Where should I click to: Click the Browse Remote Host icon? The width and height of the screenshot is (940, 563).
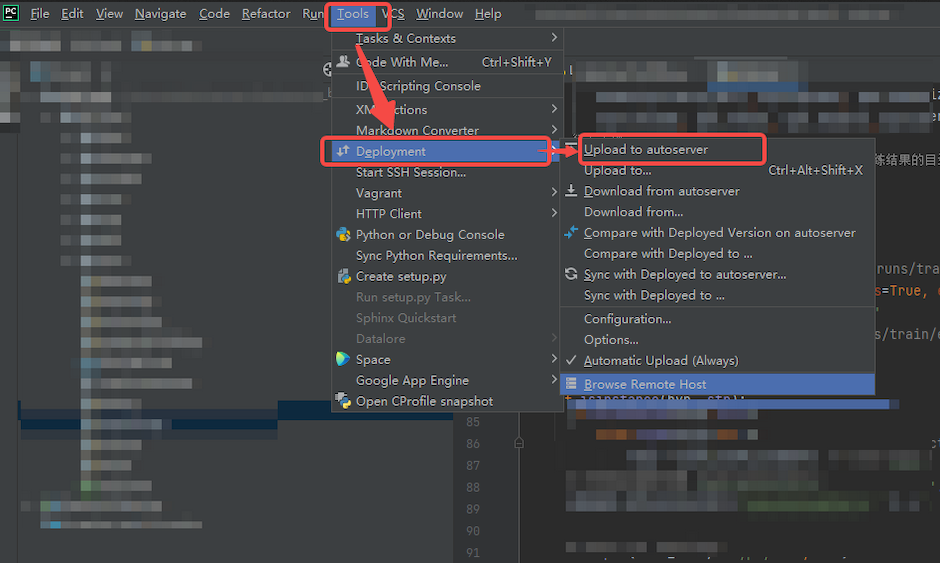[x=571, y=384]
